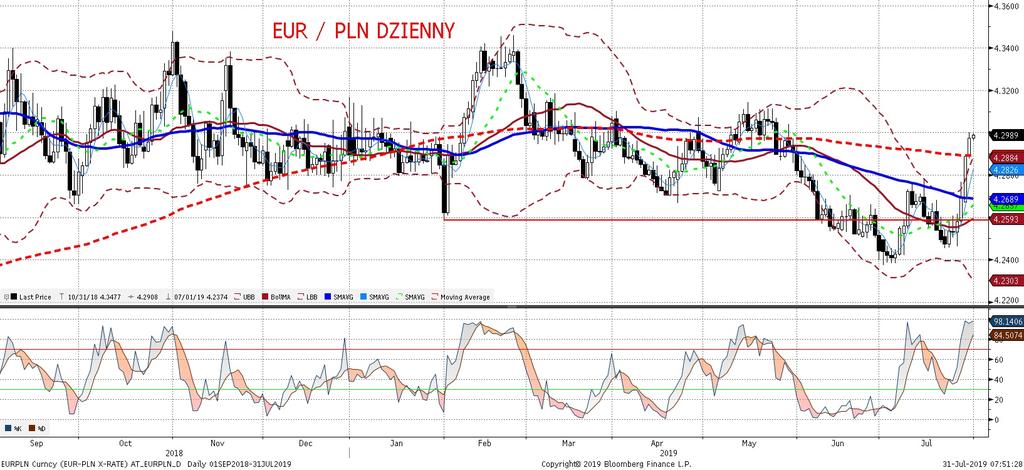The width and height of the screenshot is (1024, 470).
Task: Click the Nov month label on time axis
Action: tap(218, 443)
